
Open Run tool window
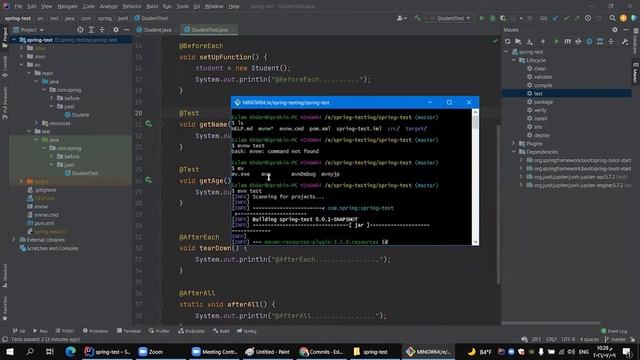pos(40,331)
